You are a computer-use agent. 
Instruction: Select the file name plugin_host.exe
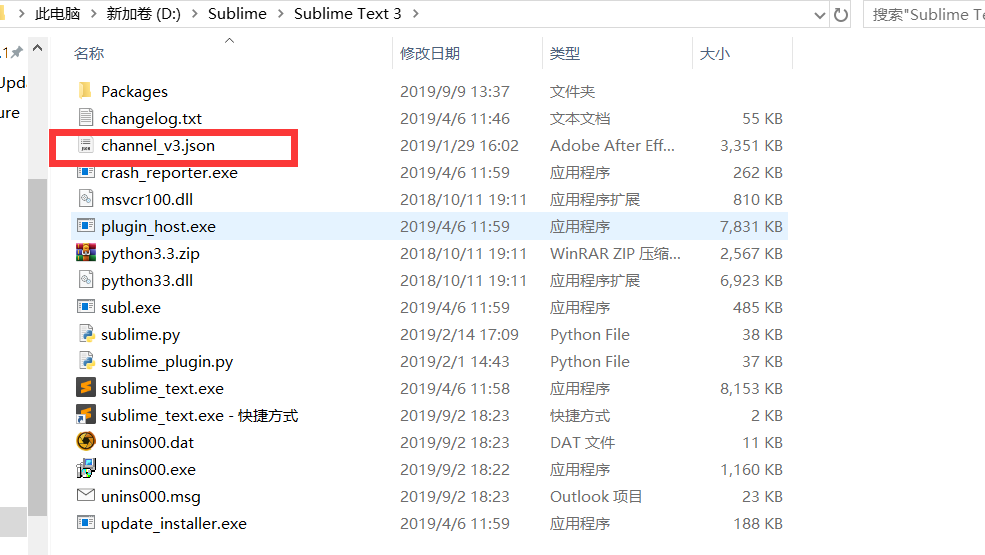tap(158, 227)
